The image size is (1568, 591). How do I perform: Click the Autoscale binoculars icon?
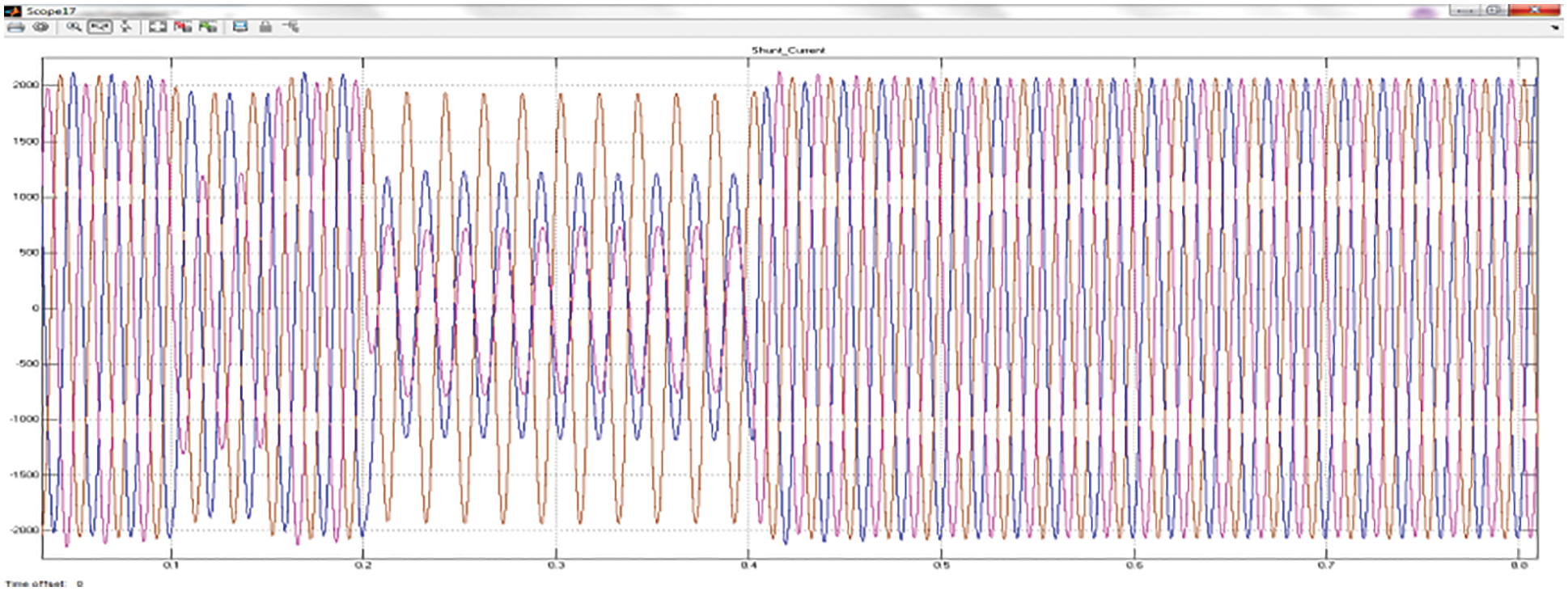158,27
